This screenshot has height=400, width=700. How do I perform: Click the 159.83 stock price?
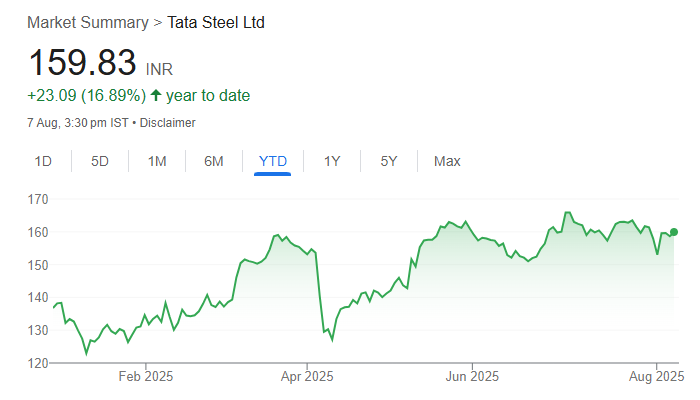point(82,63)
